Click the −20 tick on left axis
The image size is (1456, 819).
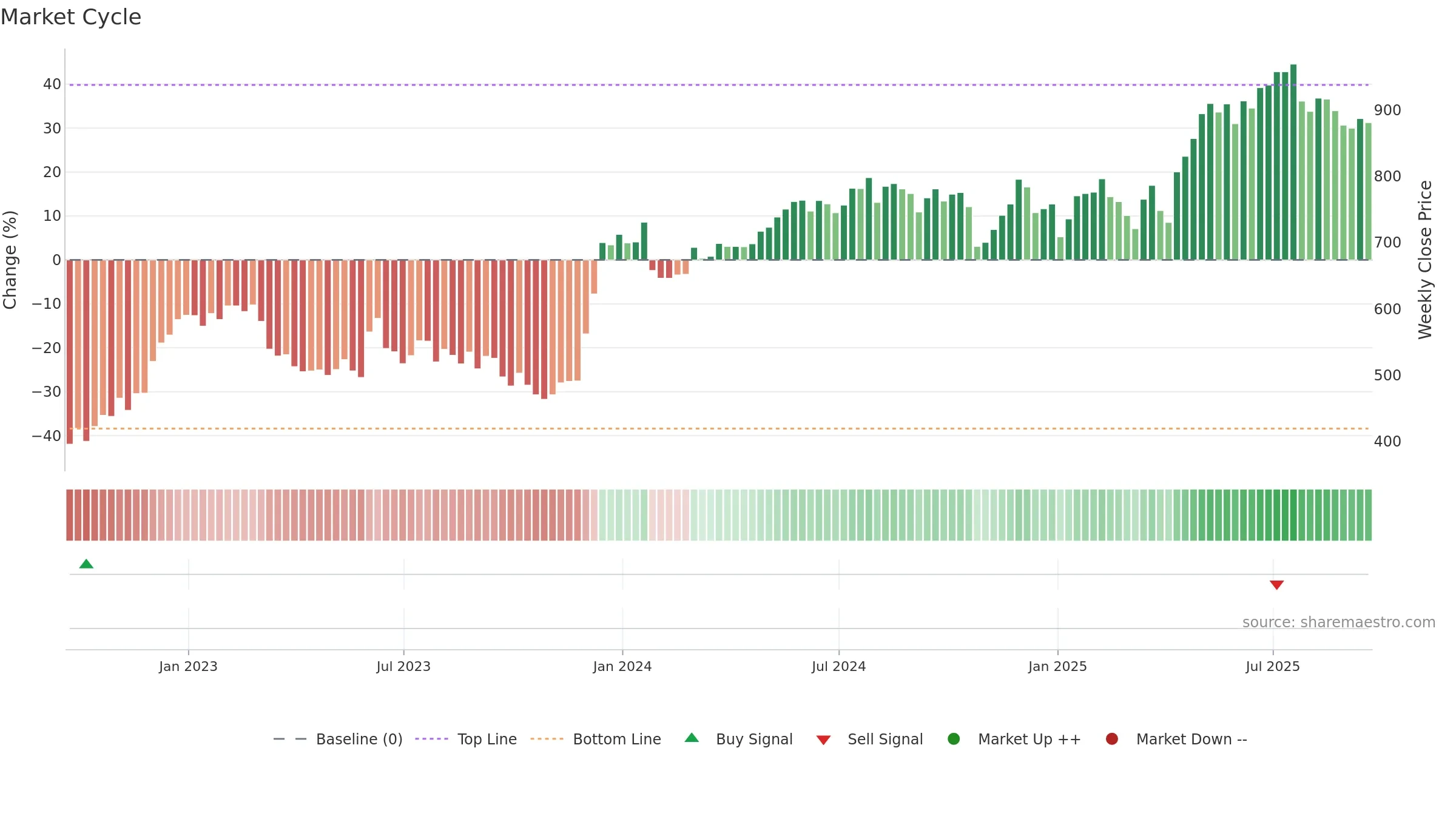(47, 348)
